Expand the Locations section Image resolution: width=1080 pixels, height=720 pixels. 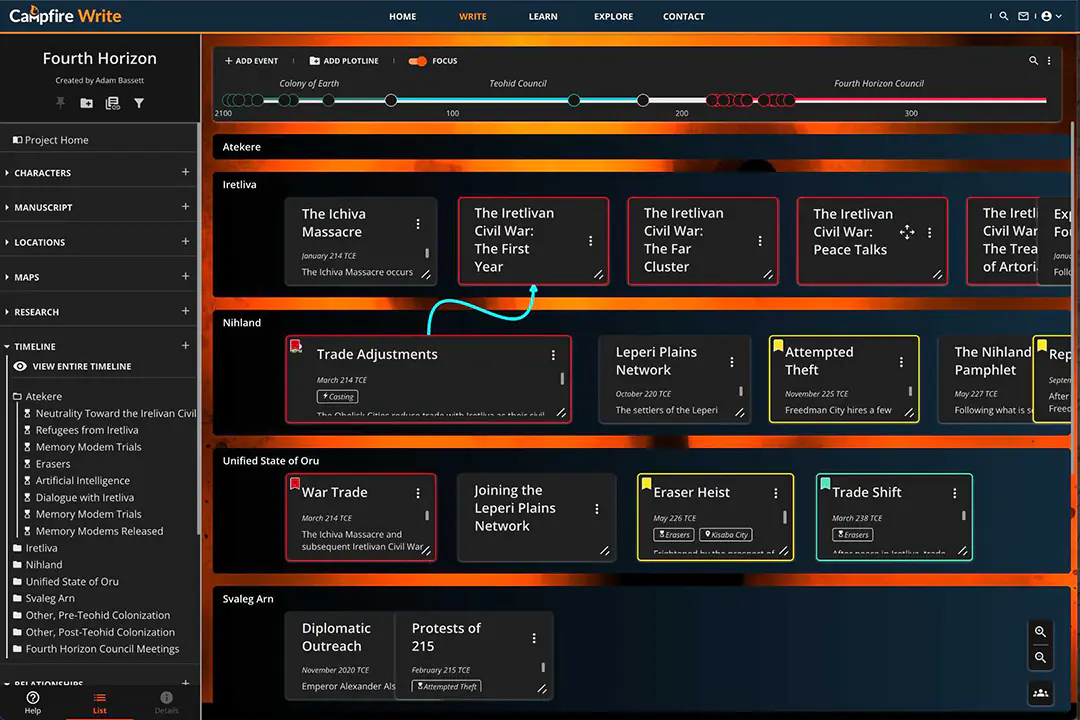coord(8,242)
